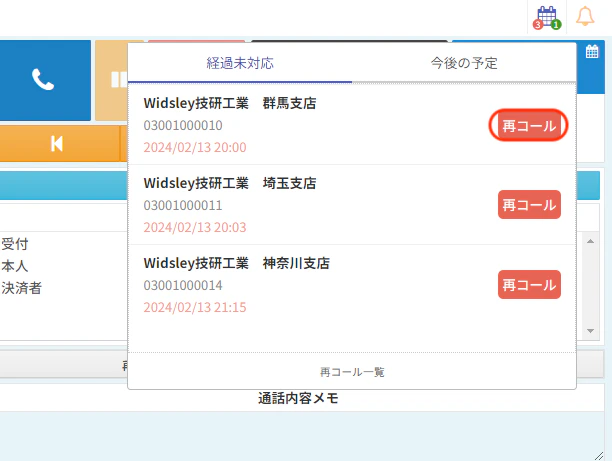
Task: Open the calendar schedule icon with badges
Action: point(547,18)
